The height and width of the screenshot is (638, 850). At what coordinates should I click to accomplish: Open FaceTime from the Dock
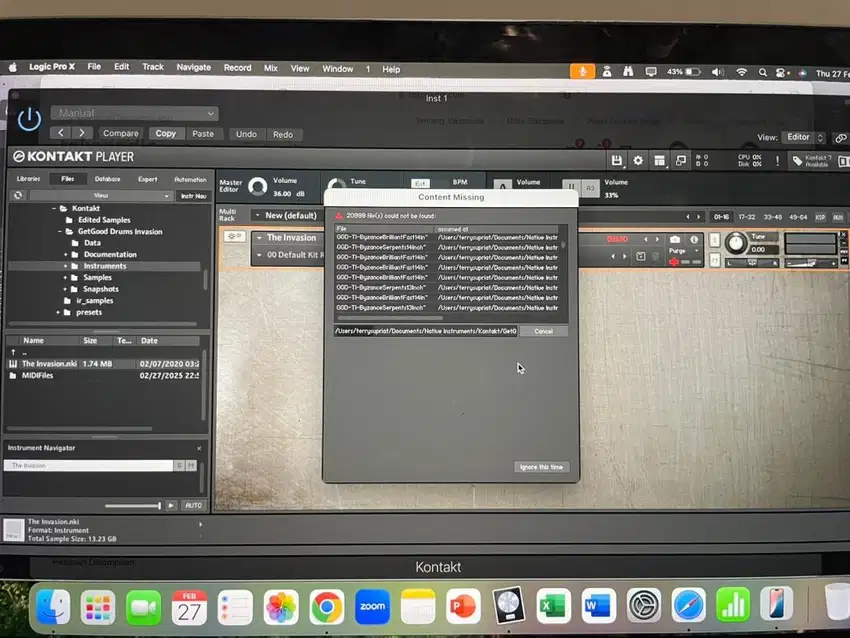point(144,607)
